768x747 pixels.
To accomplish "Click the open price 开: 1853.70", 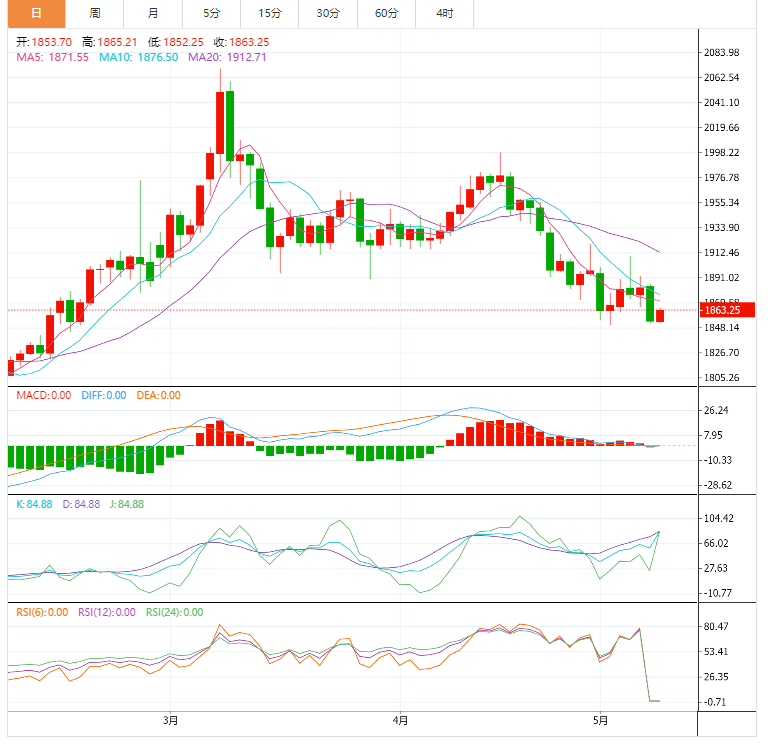I will (x=44, y=42).
